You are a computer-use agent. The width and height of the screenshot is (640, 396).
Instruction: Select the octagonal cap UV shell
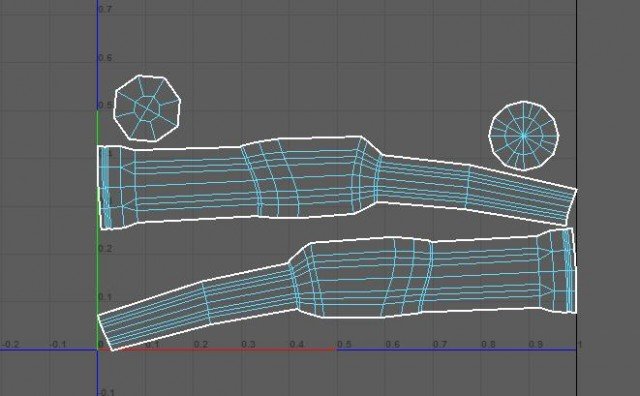[147, 108]
